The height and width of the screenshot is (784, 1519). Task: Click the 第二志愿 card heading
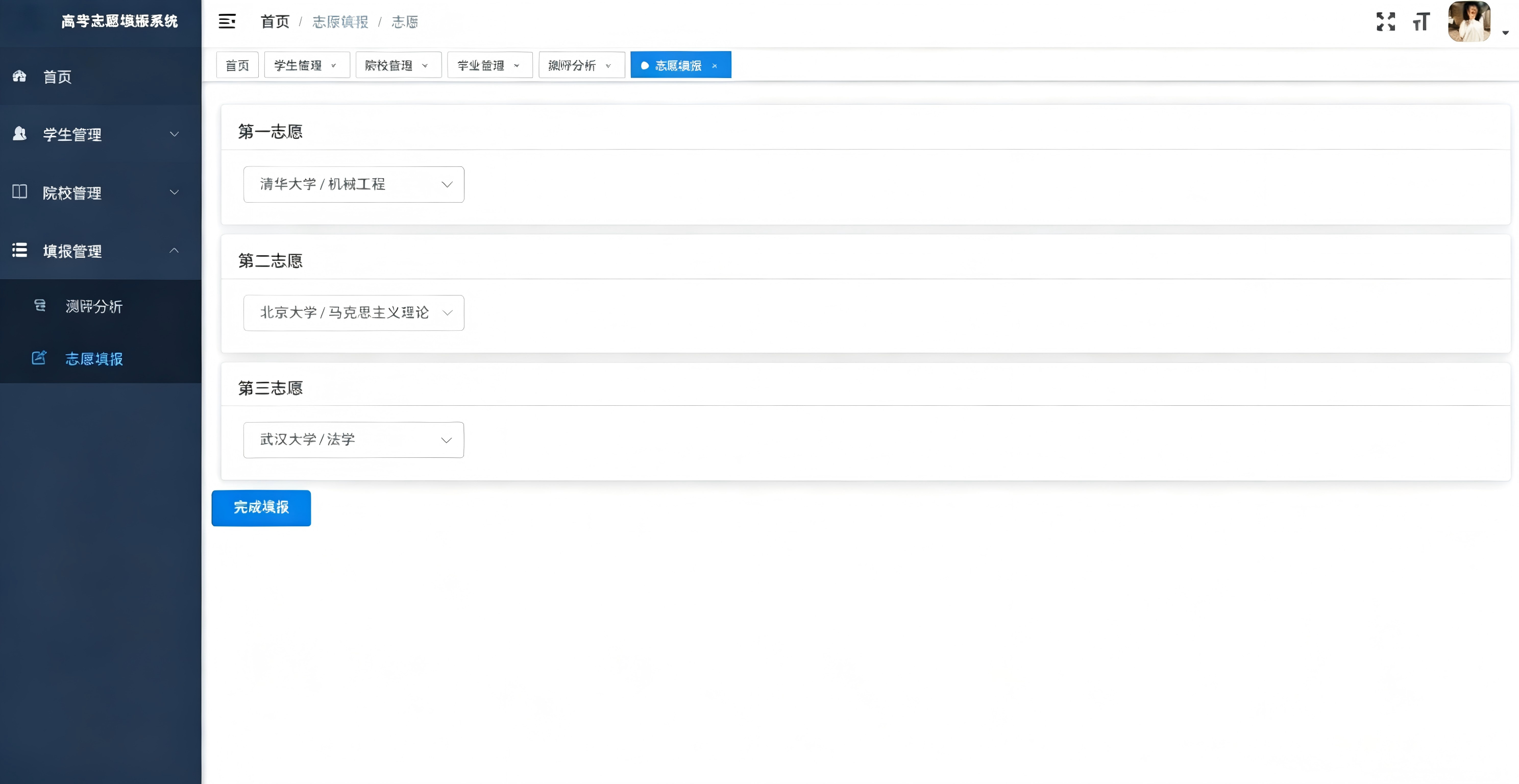pyautogui.click(x=270, y=260)
